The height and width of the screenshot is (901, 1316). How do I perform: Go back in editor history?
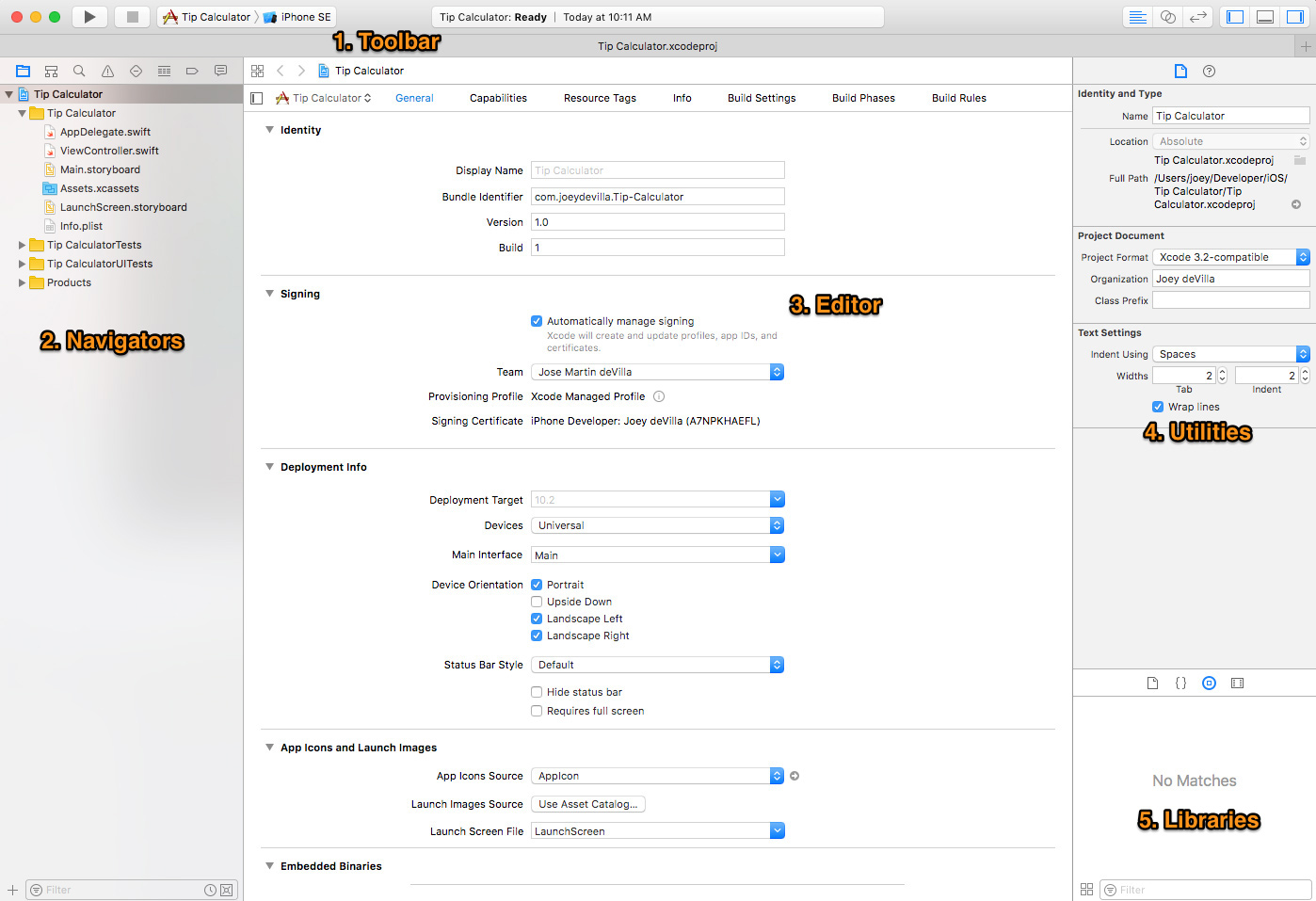(x=280, y=71)
